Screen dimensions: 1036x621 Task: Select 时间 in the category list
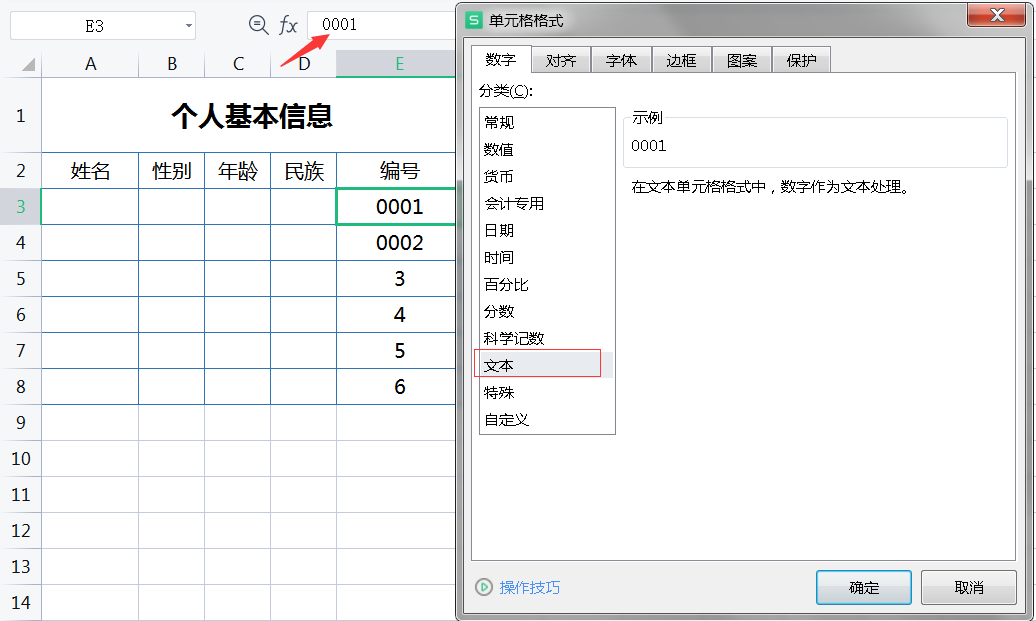tap(547, 258)
